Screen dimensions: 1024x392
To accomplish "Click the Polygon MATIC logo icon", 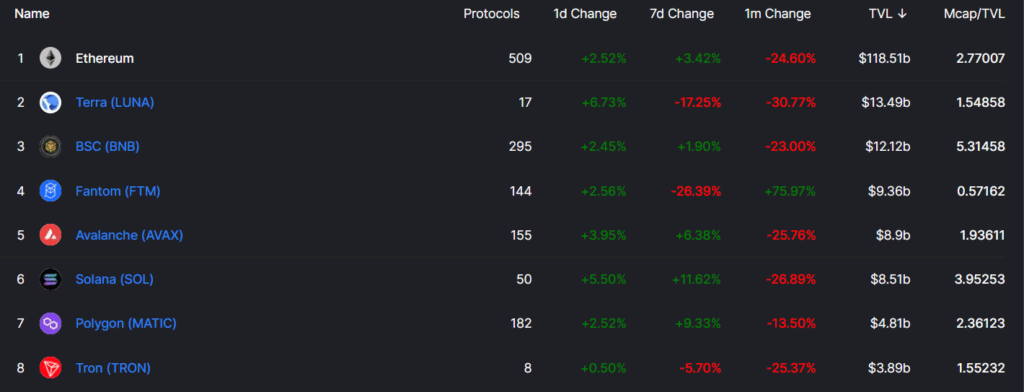I will [50, 323].
